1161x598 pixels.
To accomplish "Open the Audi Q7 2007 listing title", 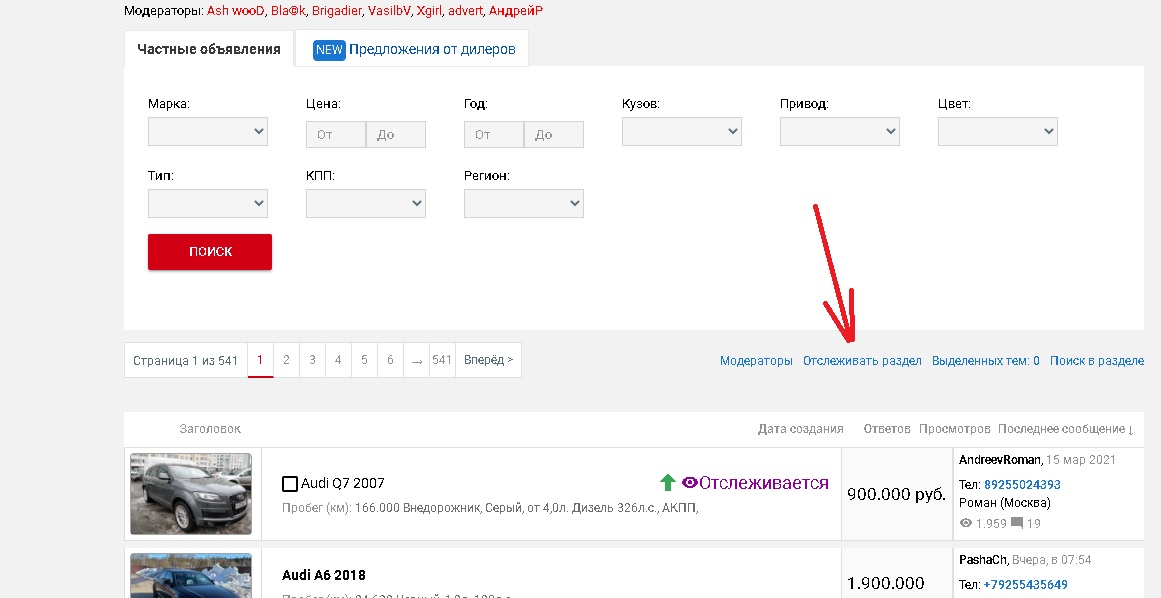I will pos(343,483).
